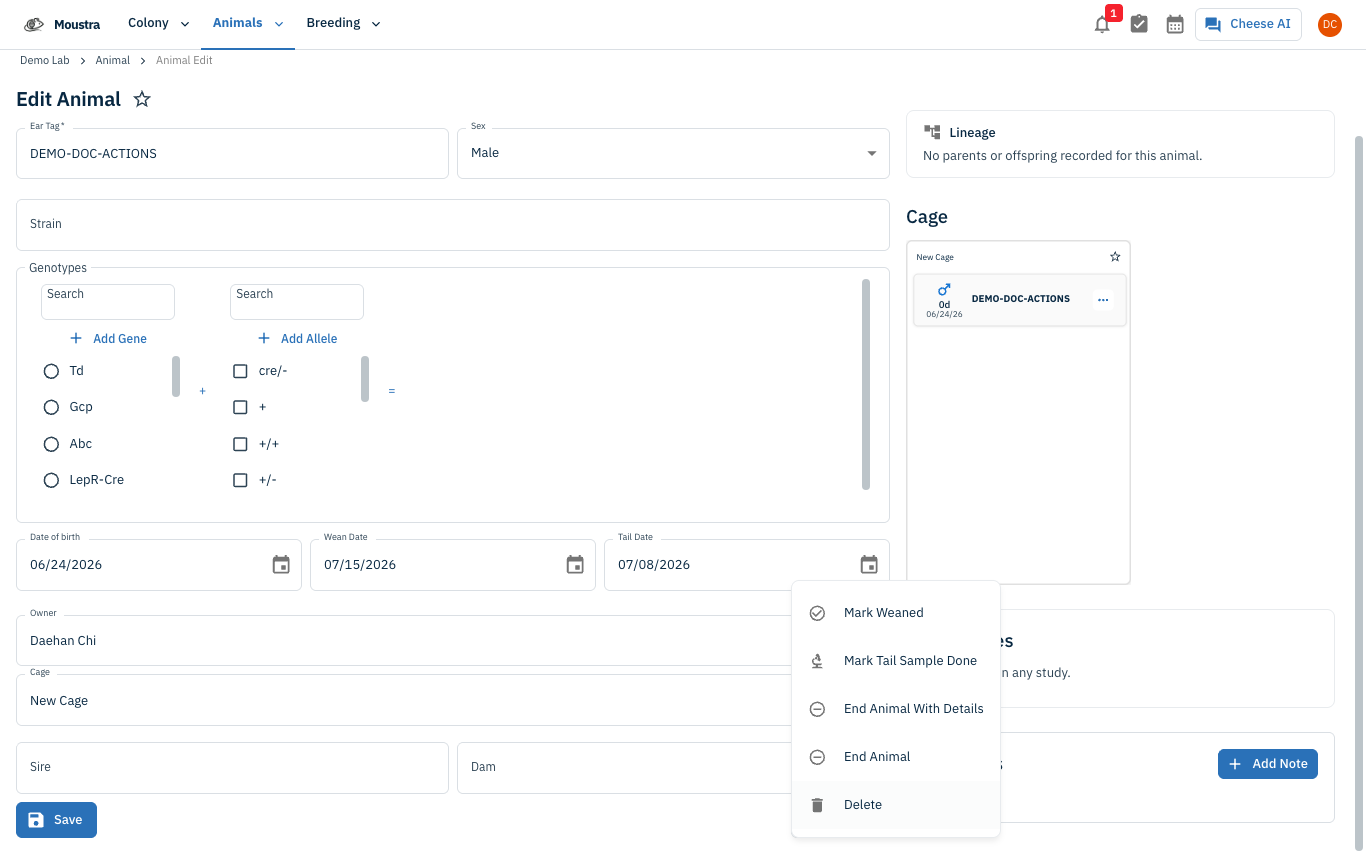Viewport: 1366px width, 854px height.
Task: Choose End Animal With Details
Action: click(x=896, y=709)
